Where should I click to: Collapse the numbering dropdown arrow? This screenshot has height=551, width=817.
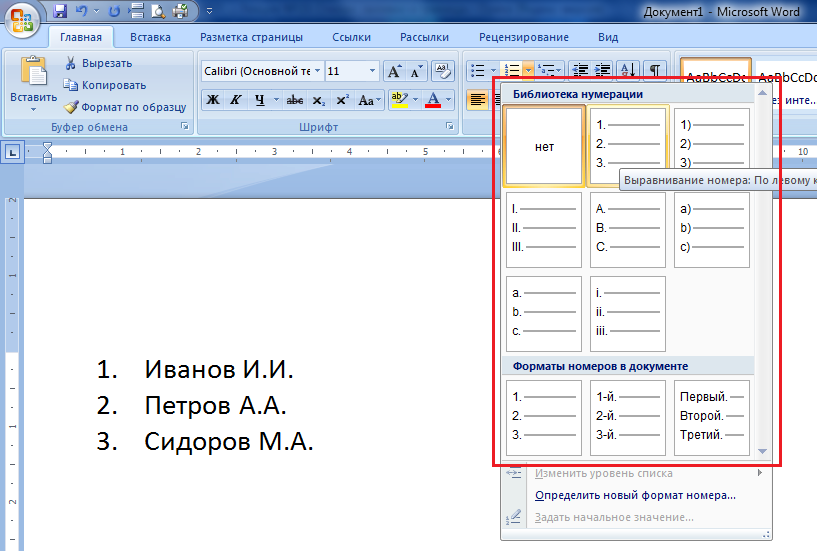528,70
